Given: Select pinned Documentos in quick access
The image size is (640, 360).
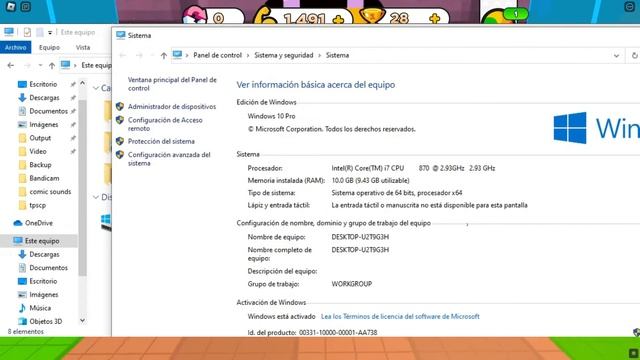Looking at the screenshot, I should pyautogui.click(x=48, y=111).
